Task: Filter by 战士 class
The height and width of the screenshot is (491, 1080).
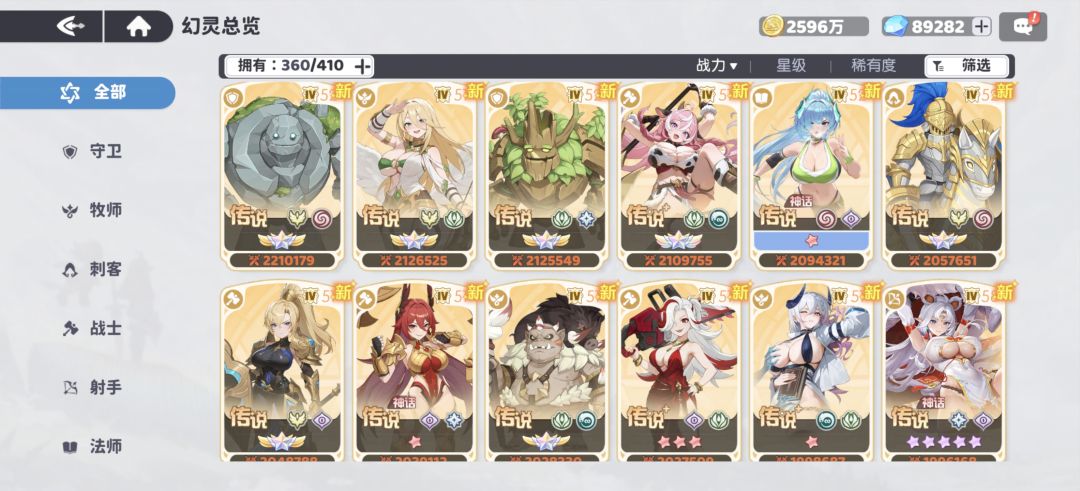Action: point(92,329)
